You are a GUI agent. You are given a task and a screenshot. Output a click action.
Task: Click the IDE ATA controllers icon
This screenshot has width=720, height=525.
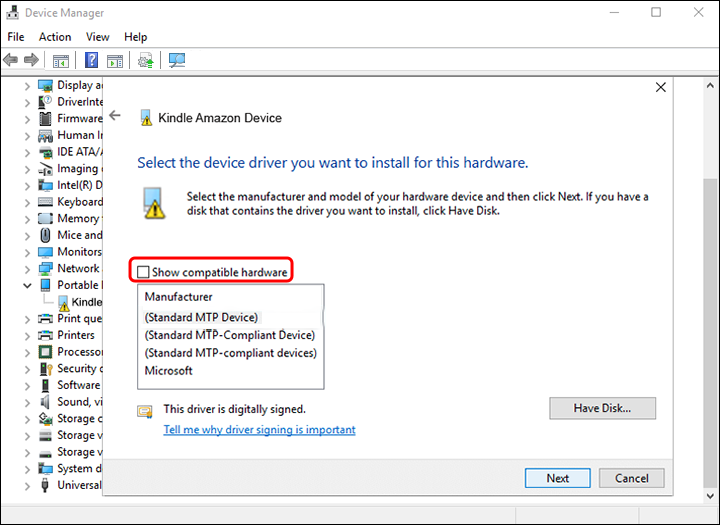[45, 152]
